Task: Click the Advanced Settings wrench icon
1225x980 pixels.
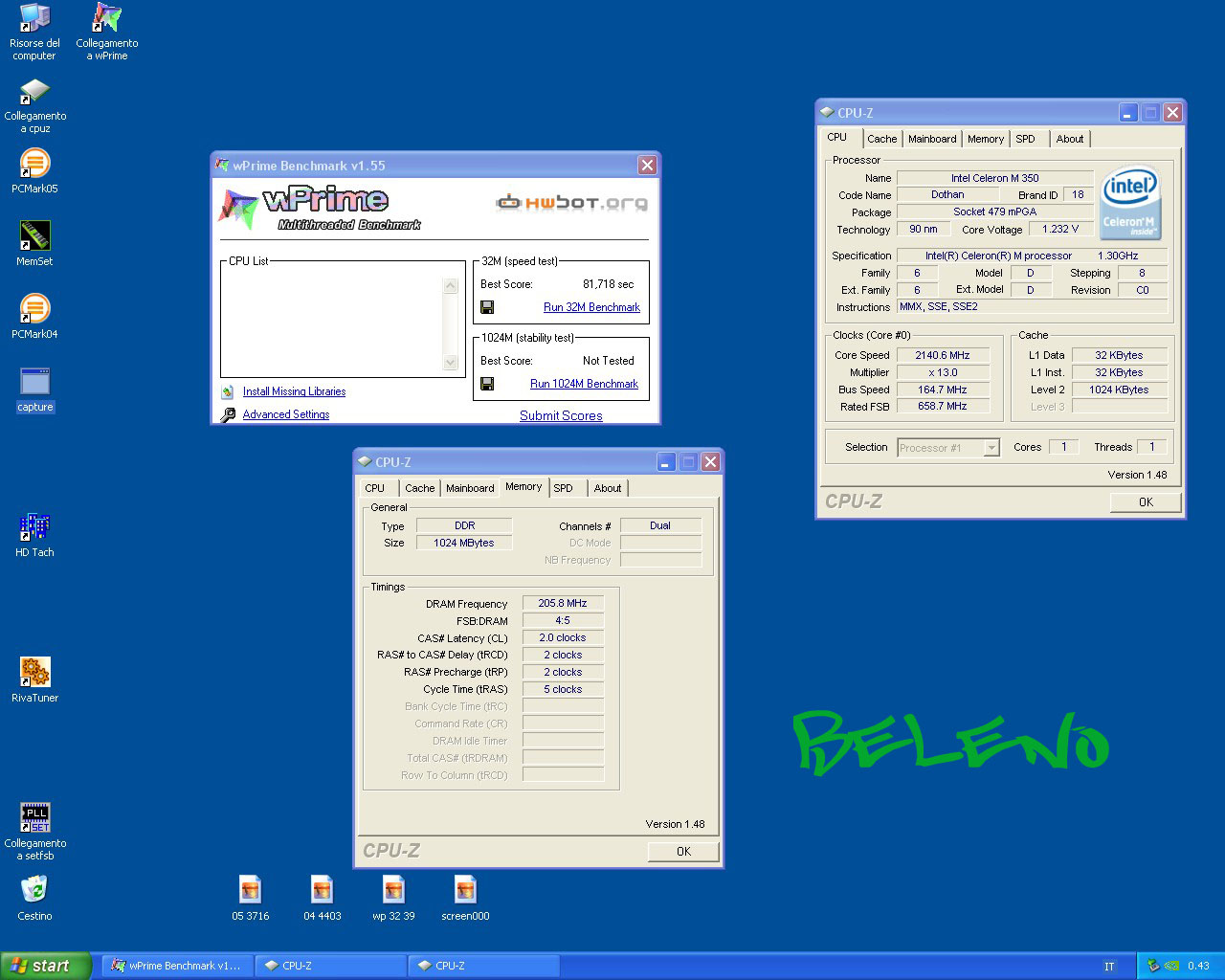Action: tap(228, 414)
